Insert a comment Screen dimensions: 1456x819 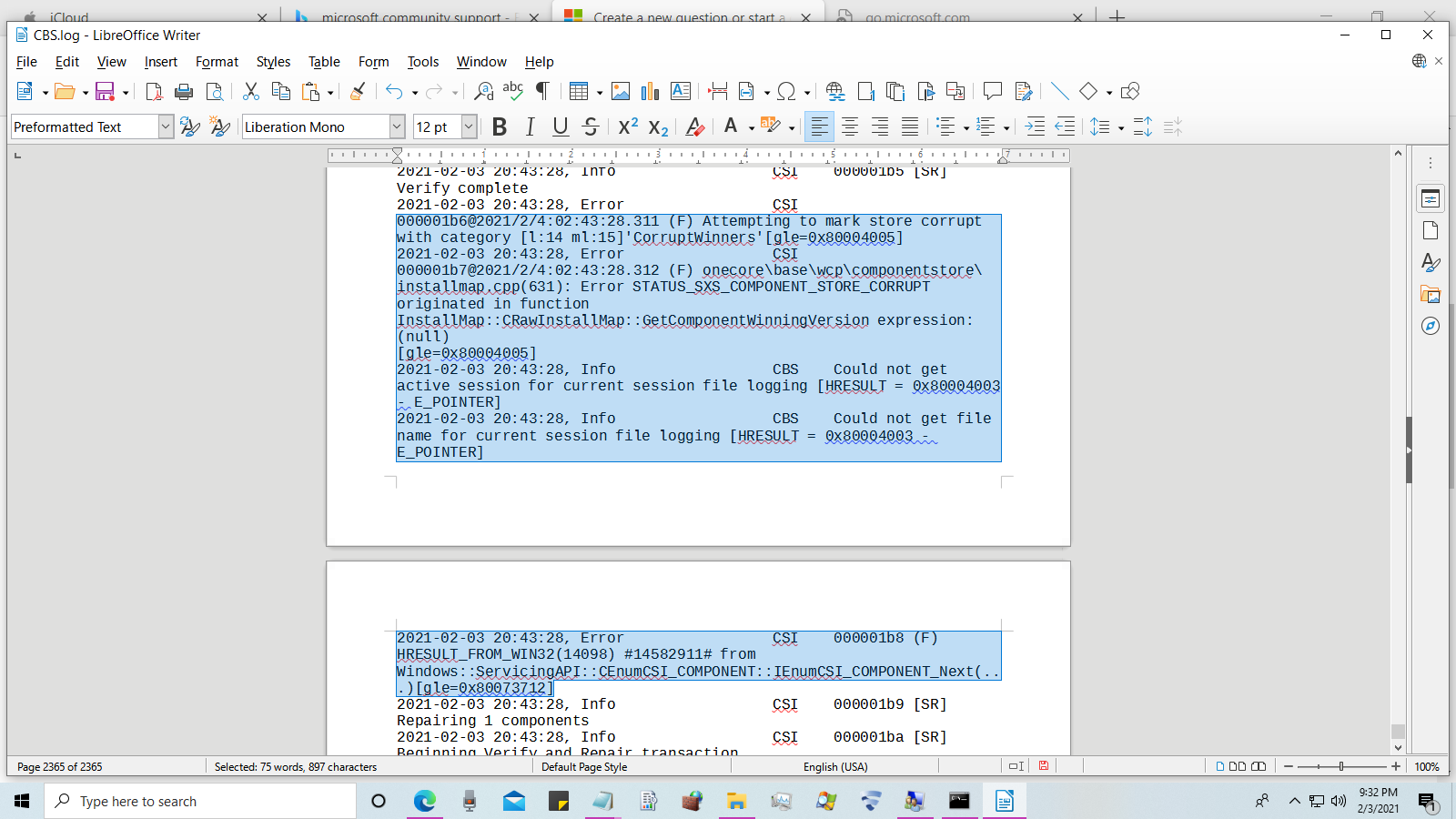[992, 91]
